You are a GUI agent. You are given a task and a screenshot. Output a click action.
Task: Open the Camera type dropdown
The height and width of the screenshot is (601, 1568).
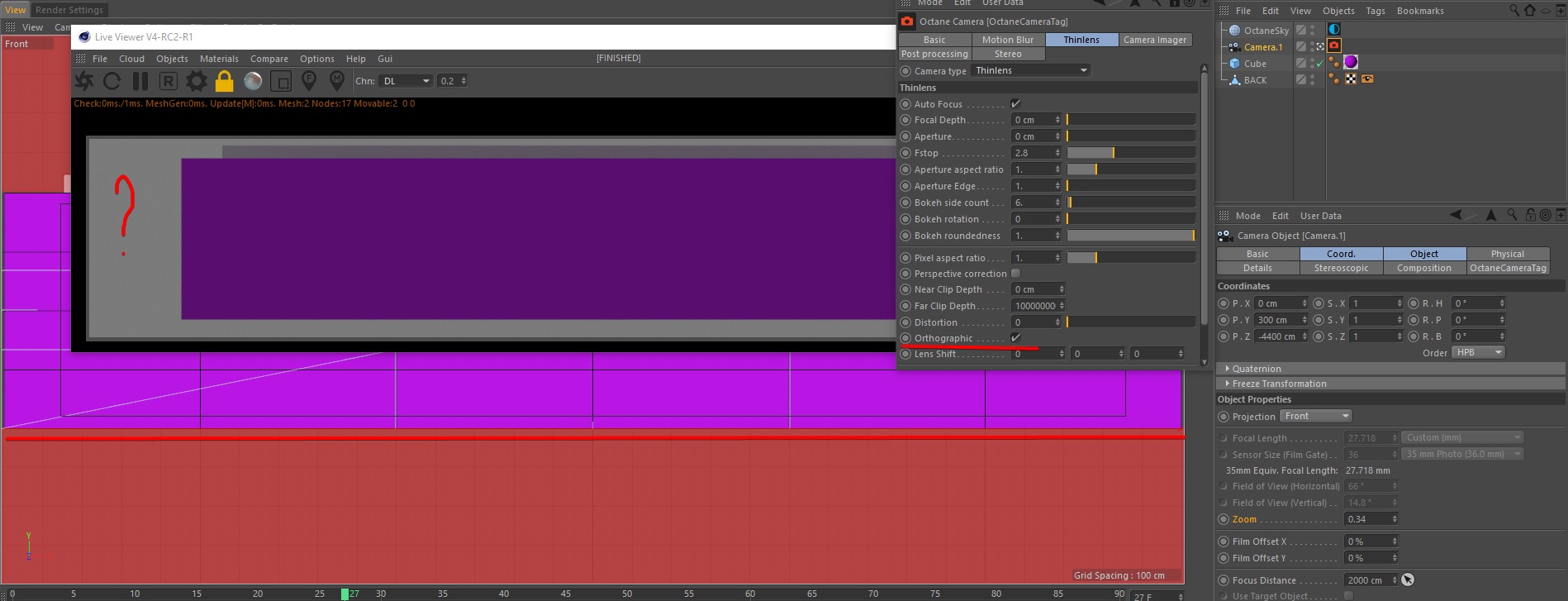tap(1031, 70)
